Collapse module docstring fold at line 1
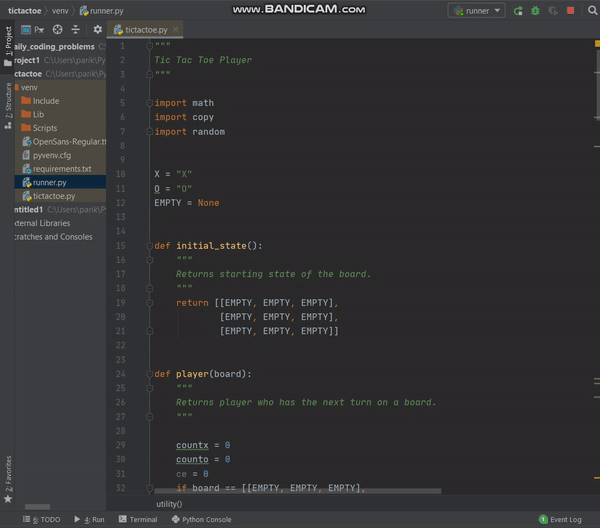 150,46
